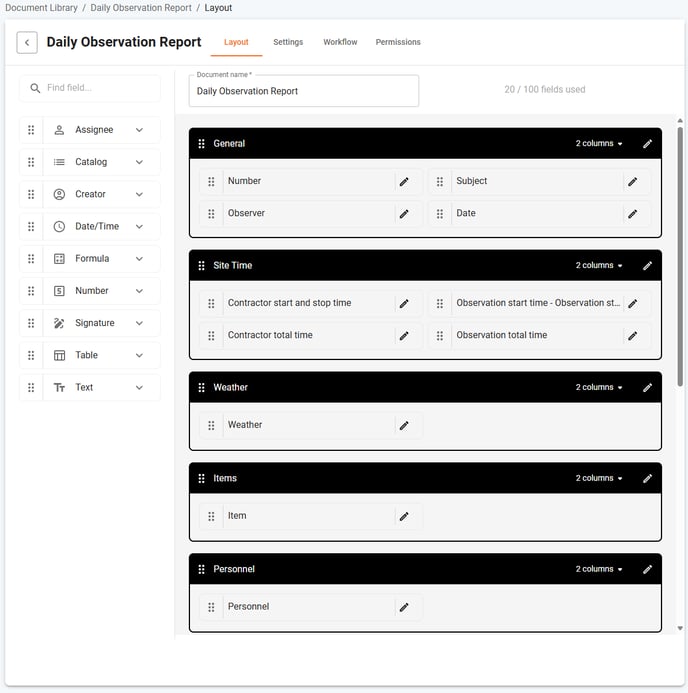Grab the General section drag handle
688x693 pixels.
click(x=201, y=144)
